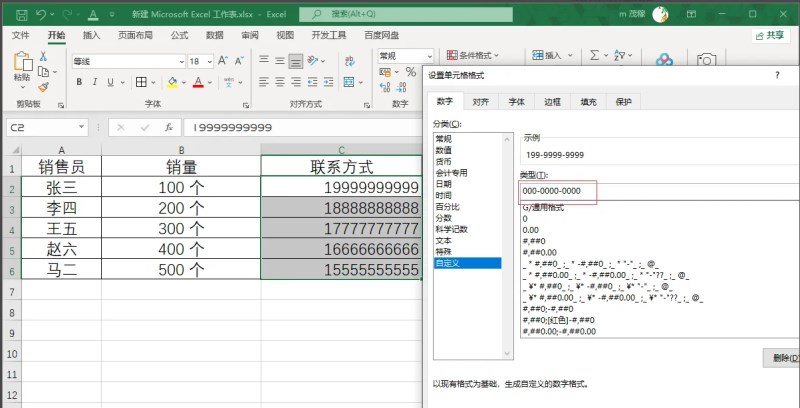Viewport: 800px width, 408px height.
Task: Undo the last action in Excel
Action: pos(42,15)
